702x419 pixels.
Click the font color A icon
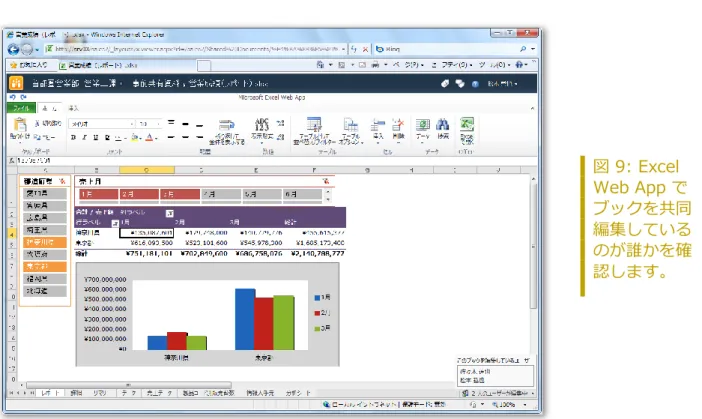click(x=150, y=137)
